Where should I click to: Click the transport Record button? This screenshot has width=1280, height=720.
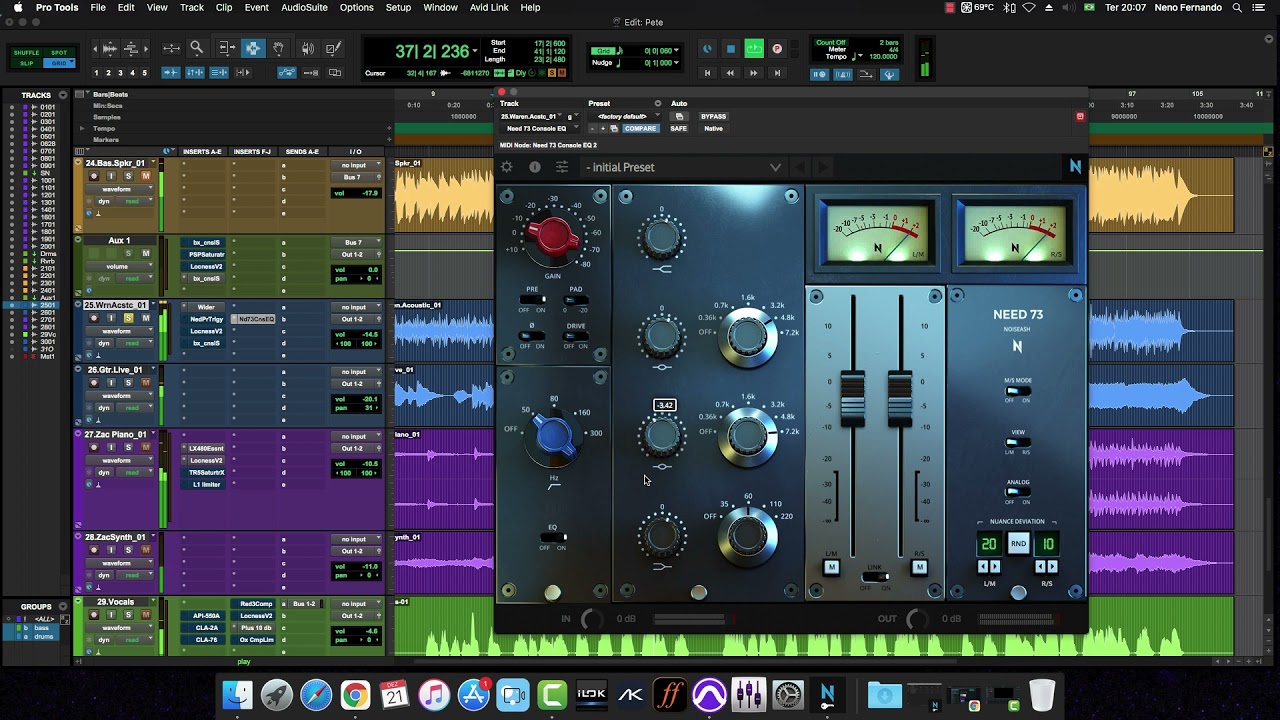coord(777,48)
